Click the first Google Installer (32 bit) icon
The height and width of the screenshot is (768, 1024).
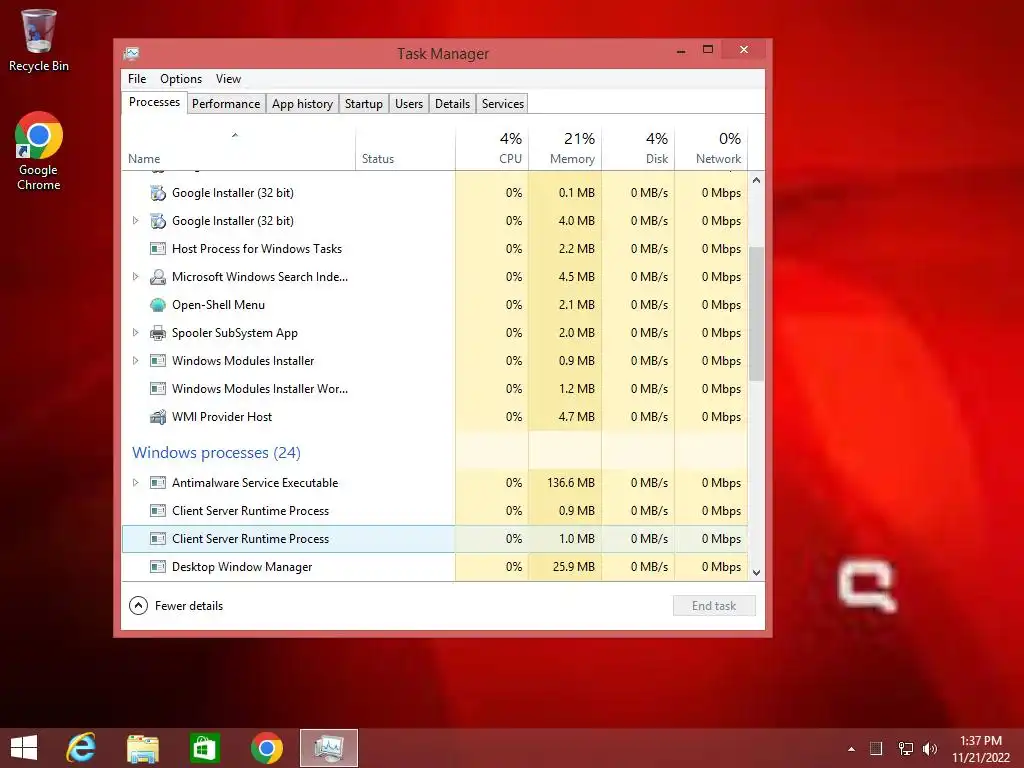tap(157, 193)
